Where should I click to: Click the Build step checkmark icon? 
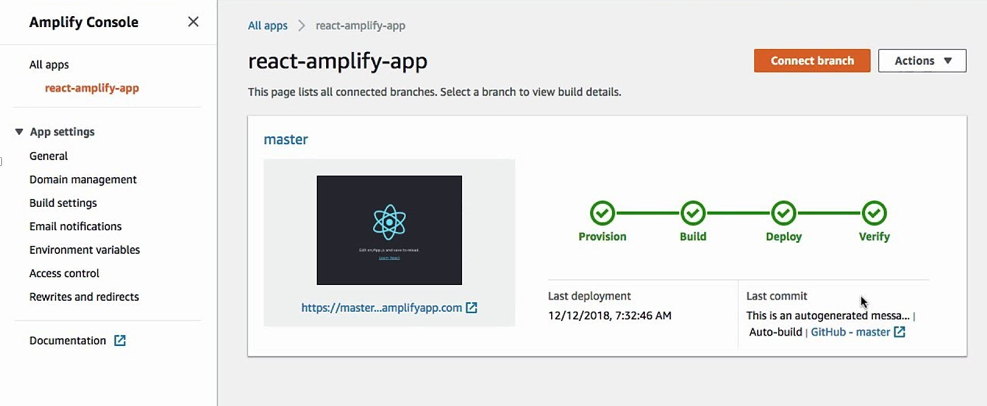click(693, 213)
